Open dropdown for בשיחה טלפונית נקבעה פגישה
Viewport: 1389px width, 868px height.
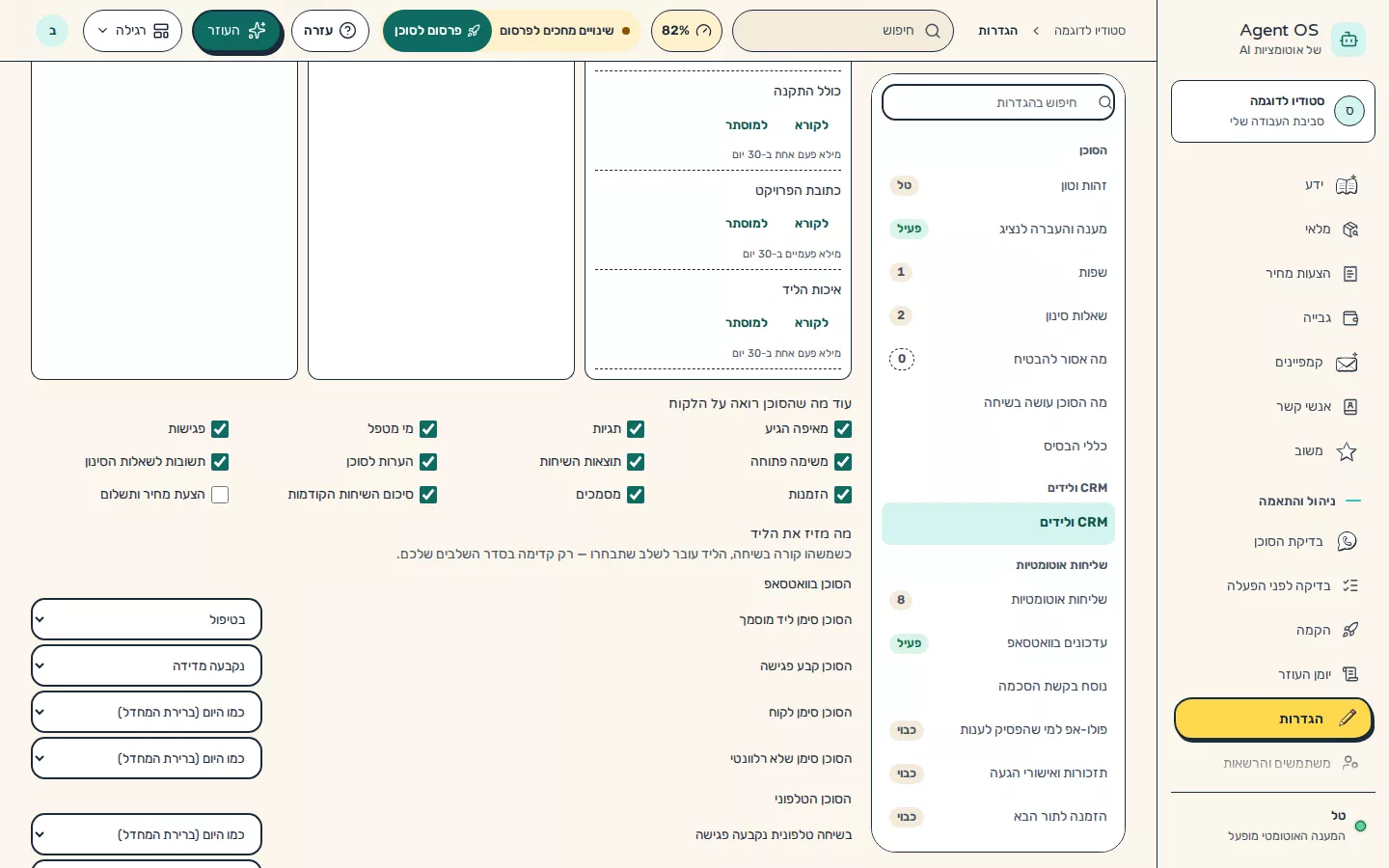tap(147, 834)
